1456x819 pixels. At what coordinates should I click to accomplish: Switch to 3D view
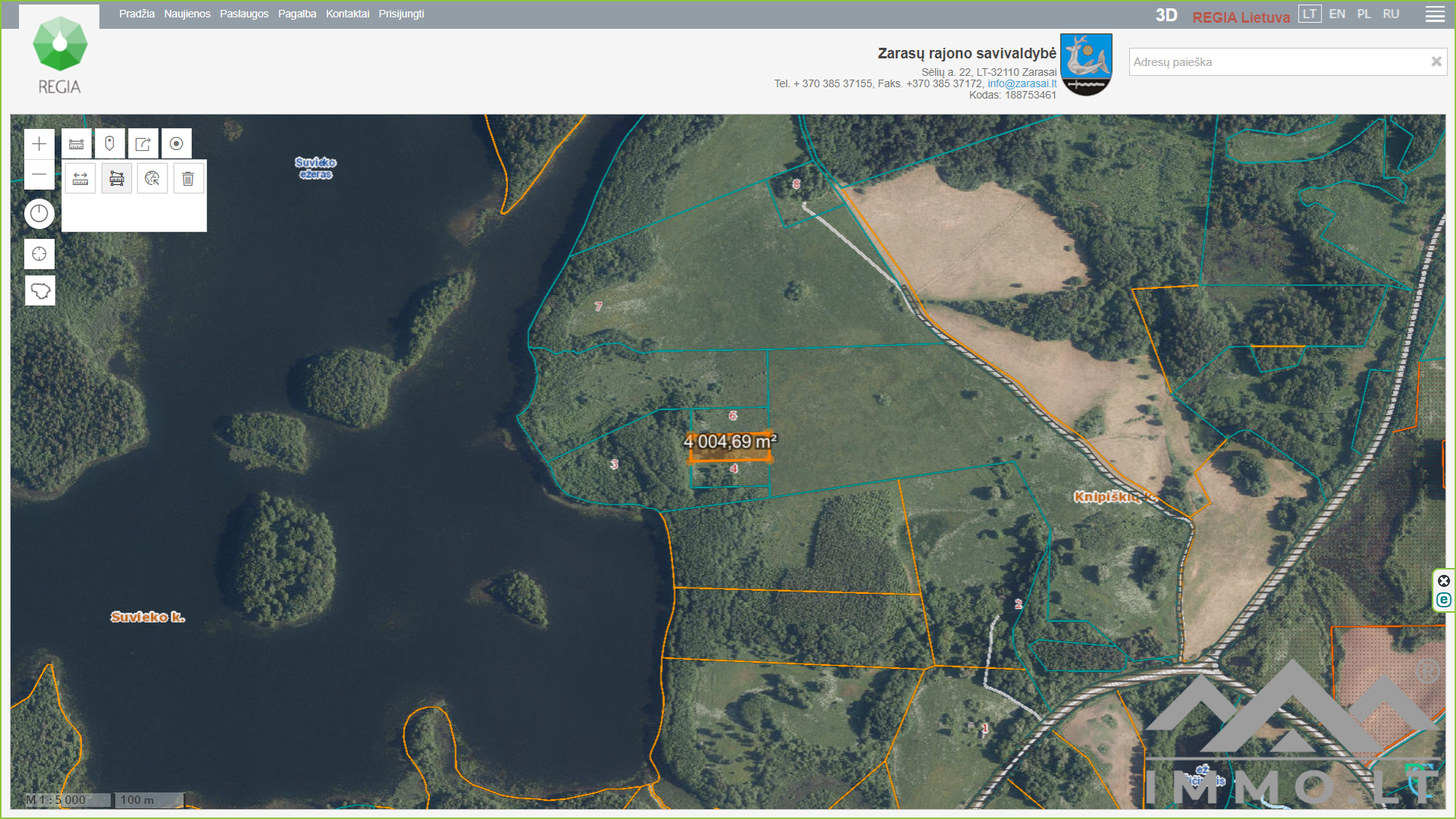[x=1166, y=15]
